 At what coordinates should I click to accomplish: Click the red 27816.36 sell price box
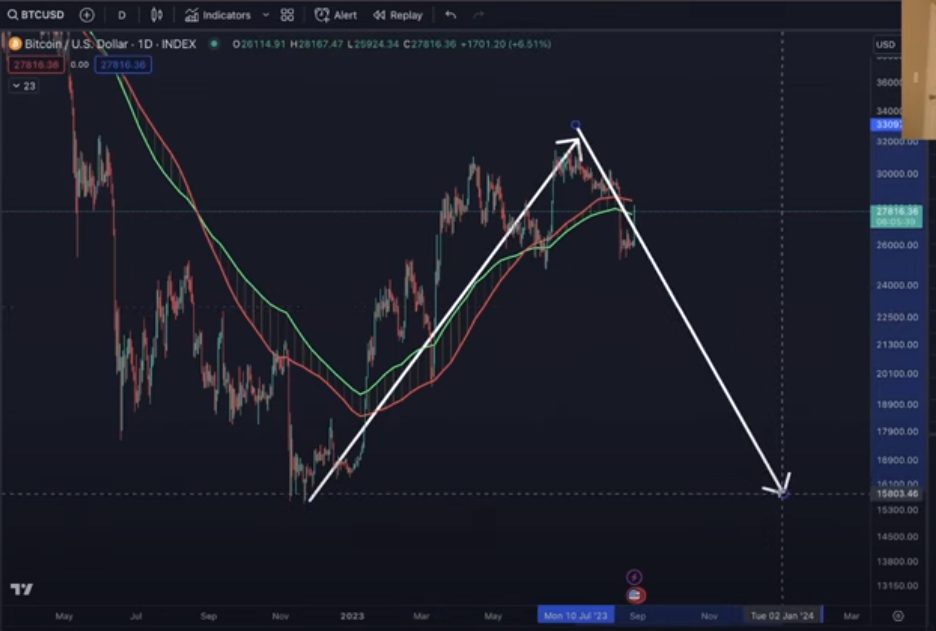coord(36,64)
